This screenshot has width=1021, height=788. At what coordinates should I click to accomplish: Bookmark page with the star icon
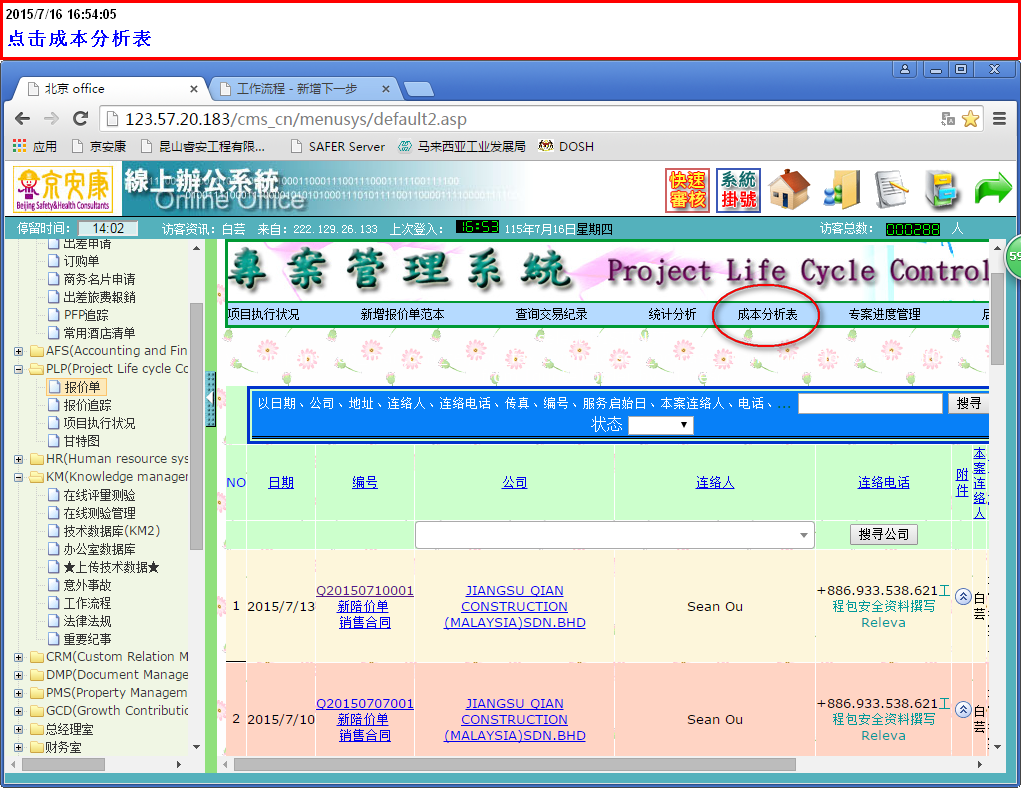[970, 119]
